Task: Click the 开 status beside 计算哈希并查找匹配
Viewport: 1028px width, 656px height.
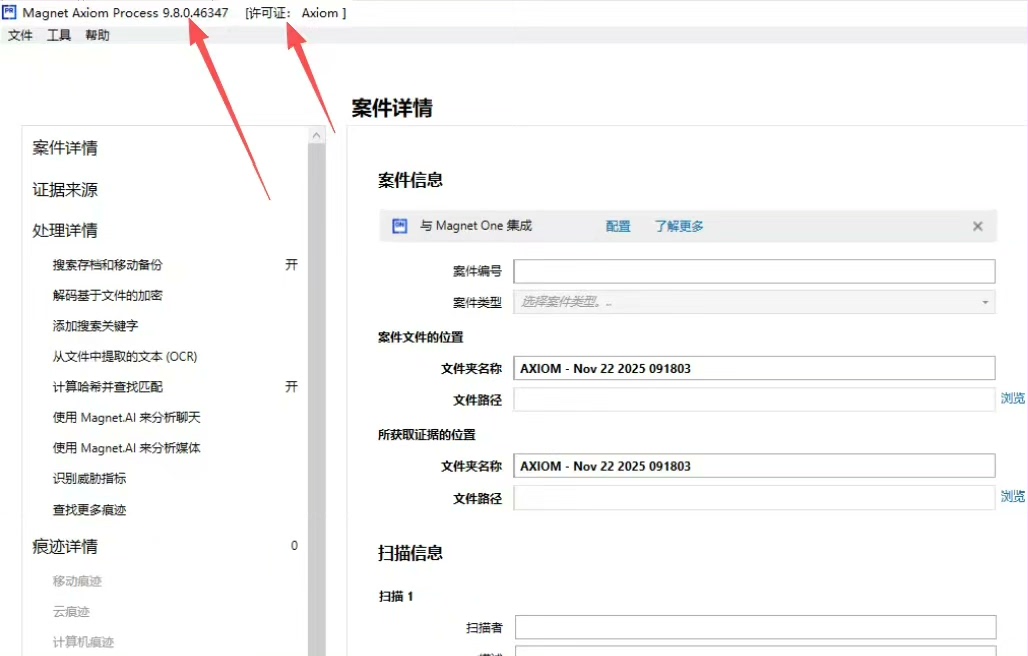Action: [291, 387]
